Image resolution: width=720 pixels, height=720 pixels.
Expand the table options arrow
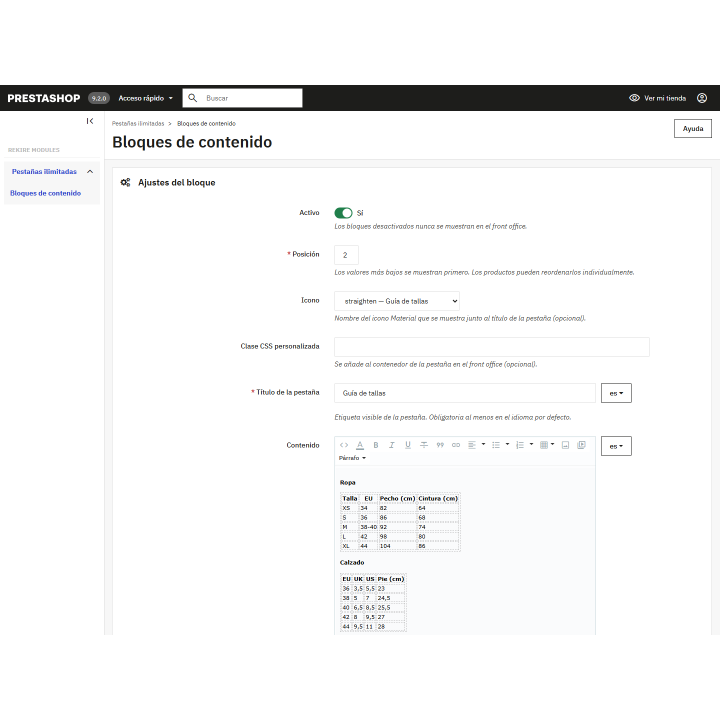point(552,444)
